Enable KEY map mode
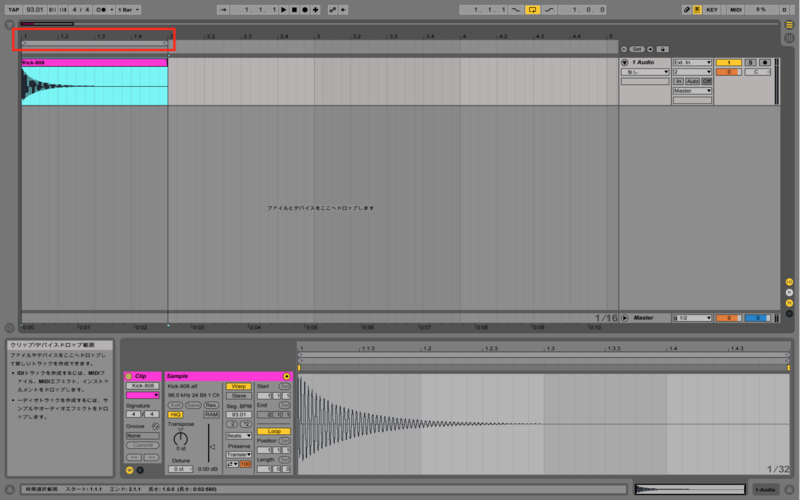The width and height of the screenshot is (800, 500). [712, 10]
